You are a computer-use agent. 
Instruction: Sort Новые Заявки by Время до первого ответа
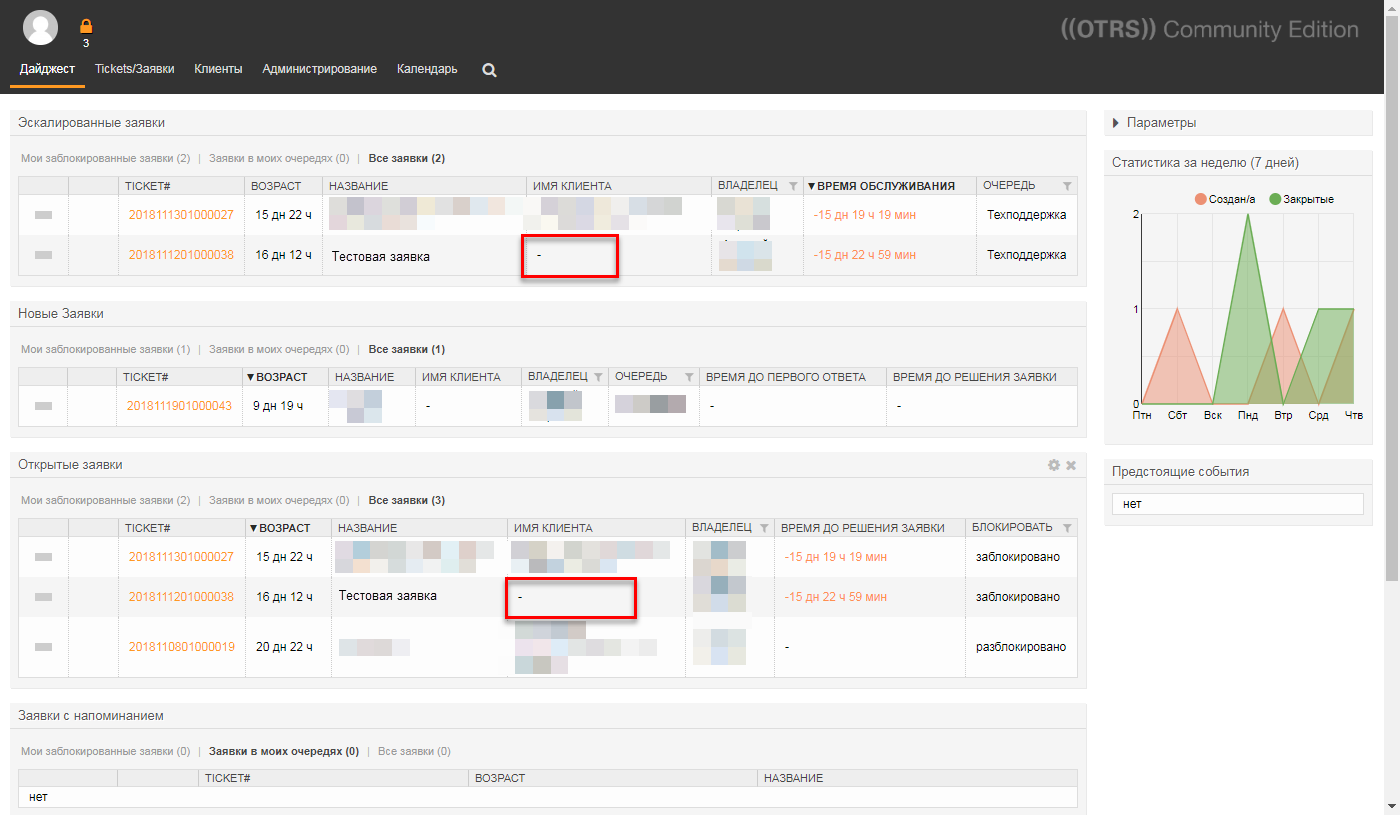(x=788, y=377)
